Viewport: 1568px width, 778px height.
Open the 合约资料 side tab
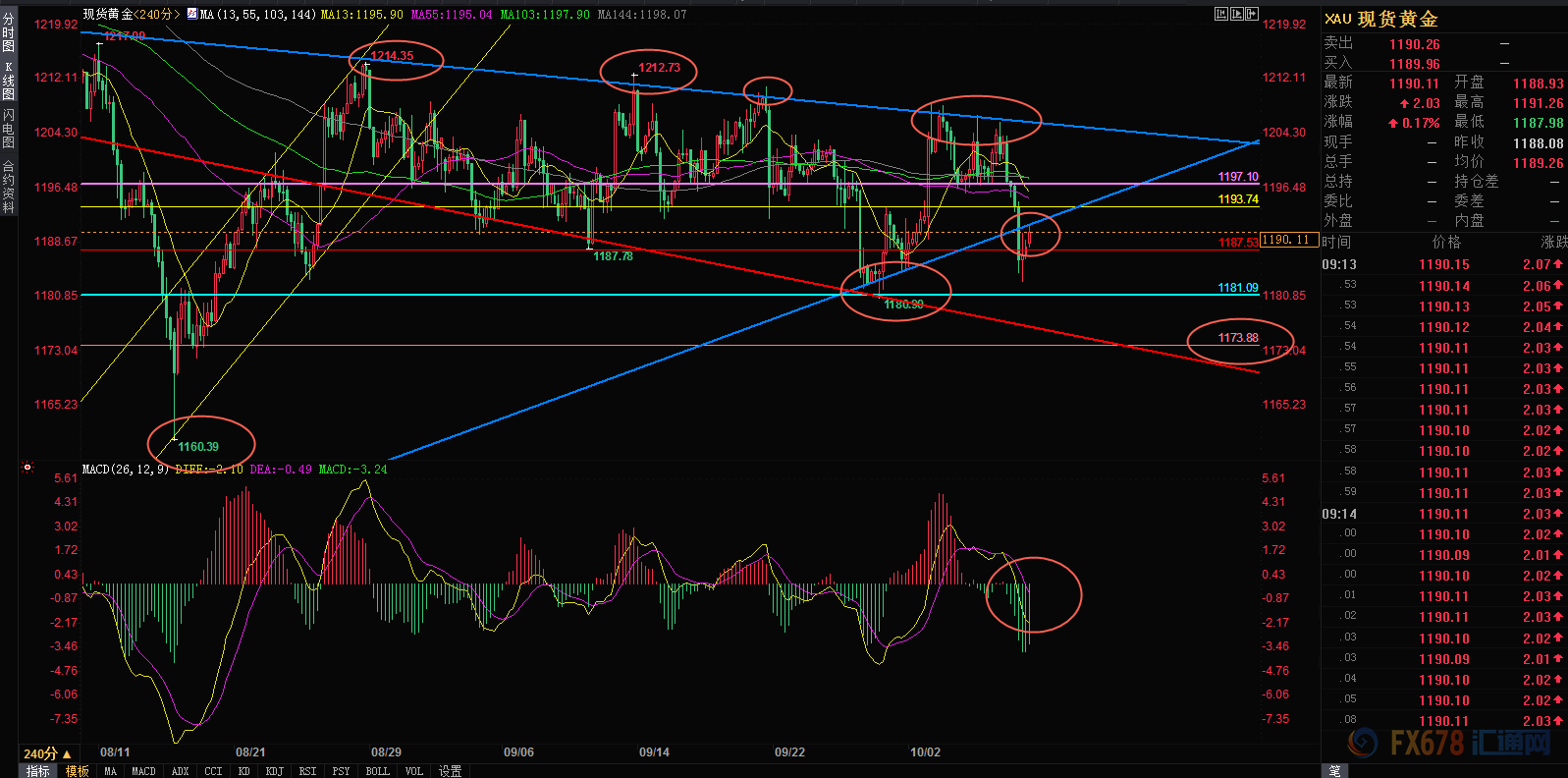(x=9, y=187)
